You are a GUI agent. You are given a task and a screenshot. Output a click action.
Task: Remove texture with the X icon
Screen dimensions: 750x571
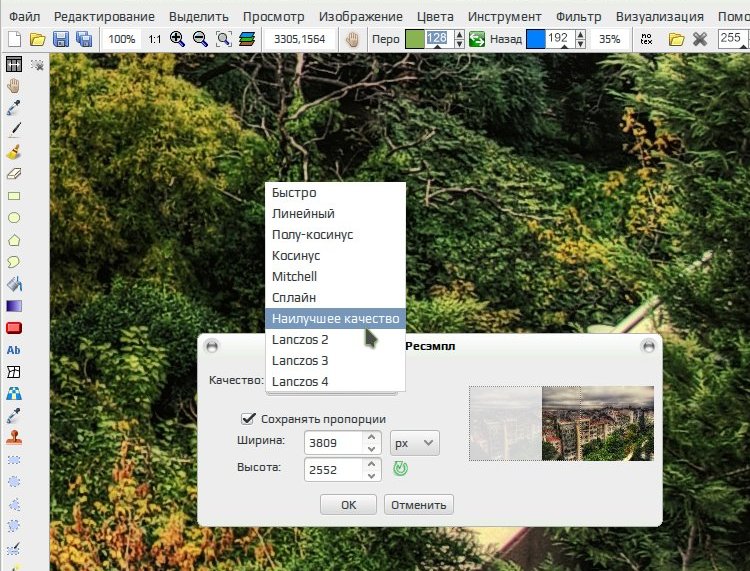(x=700, y=39)
